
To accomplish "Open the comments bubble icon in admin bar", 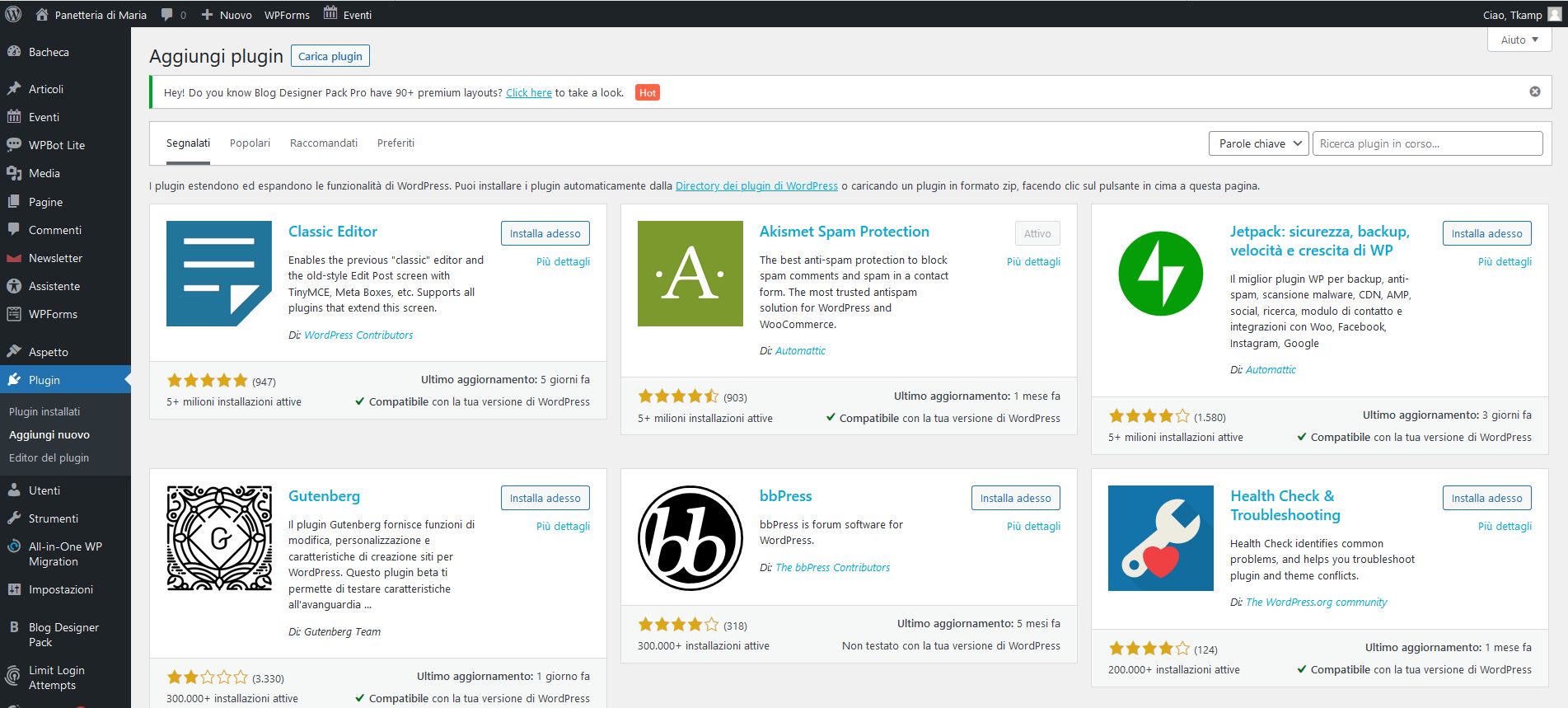I will [x=167, y=14].
